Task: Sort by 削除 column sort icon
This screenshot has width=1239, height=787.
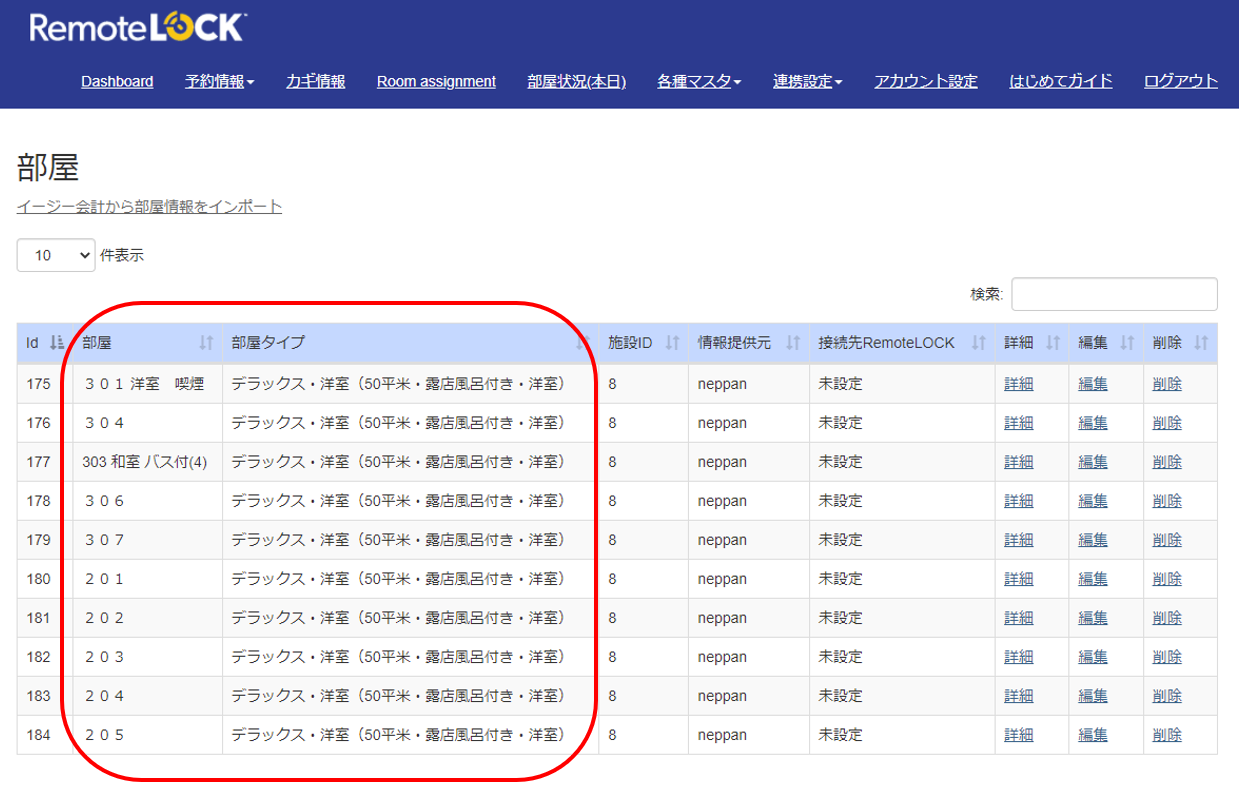Action: coord(1201,343)
